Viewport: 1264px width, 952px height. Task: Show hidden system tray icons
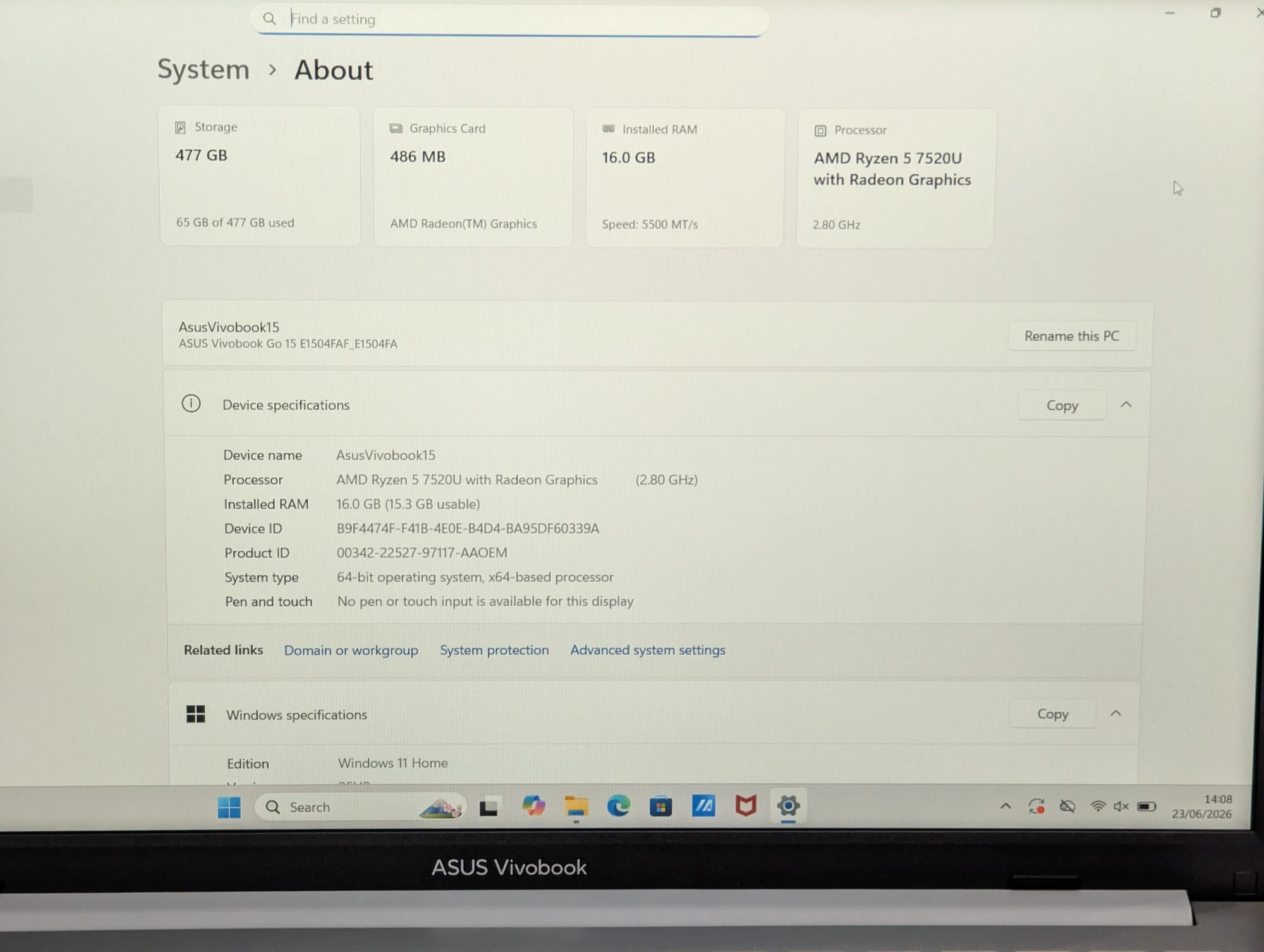coord(1006,807)
